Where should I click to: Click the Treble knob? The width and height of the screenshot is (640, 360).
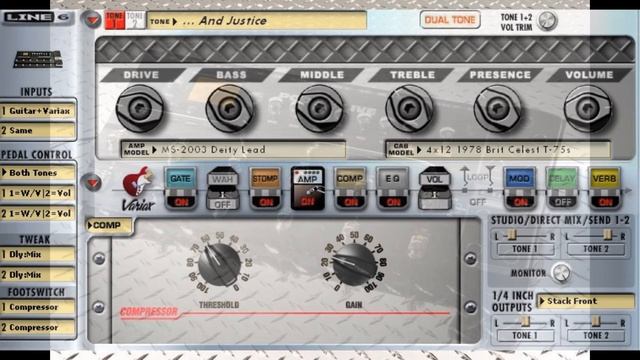coord(409,109)
